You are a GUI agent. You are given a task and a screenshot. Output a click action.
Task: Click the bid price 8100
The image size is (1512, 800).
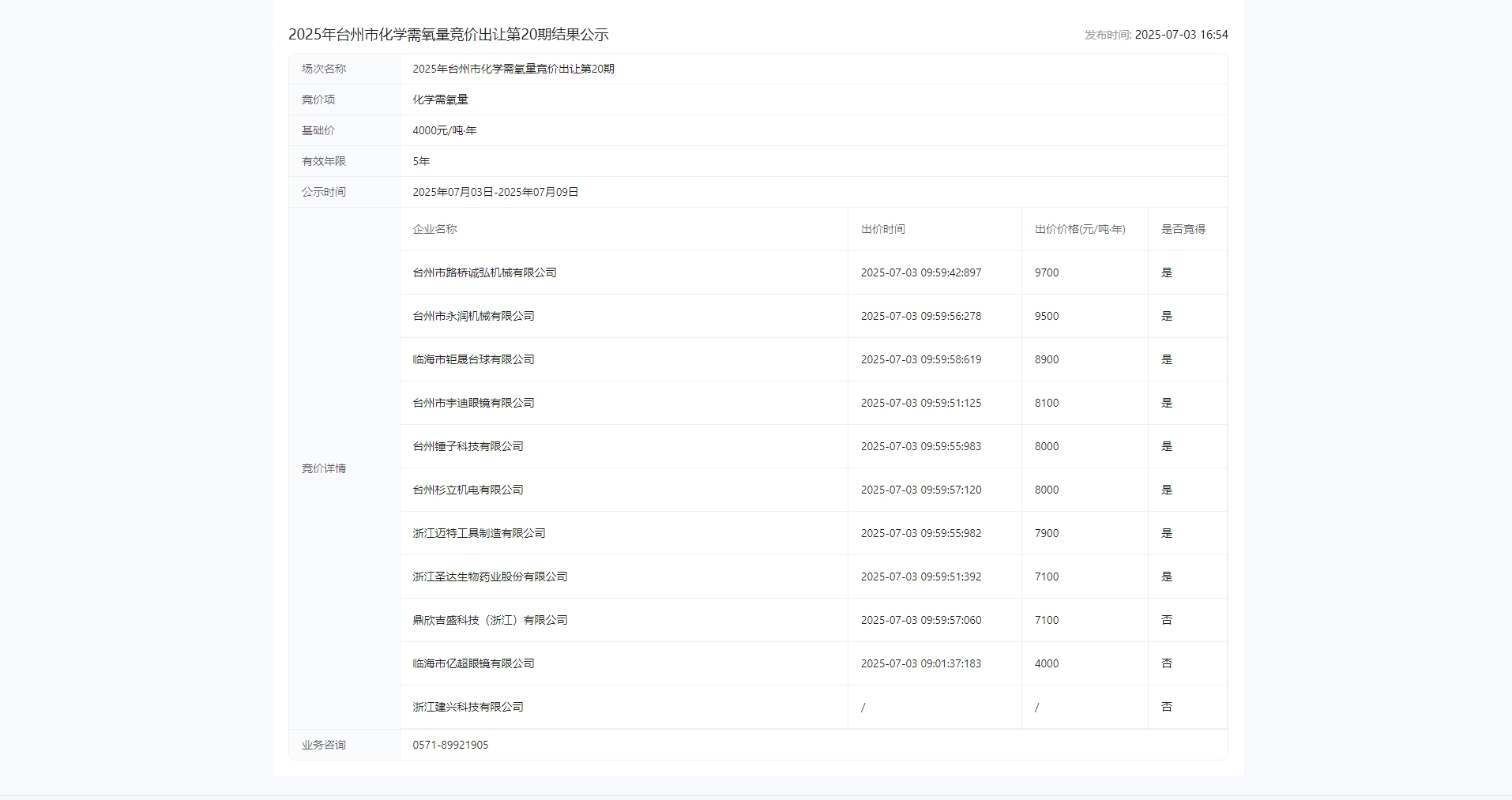coord(1047,403)
